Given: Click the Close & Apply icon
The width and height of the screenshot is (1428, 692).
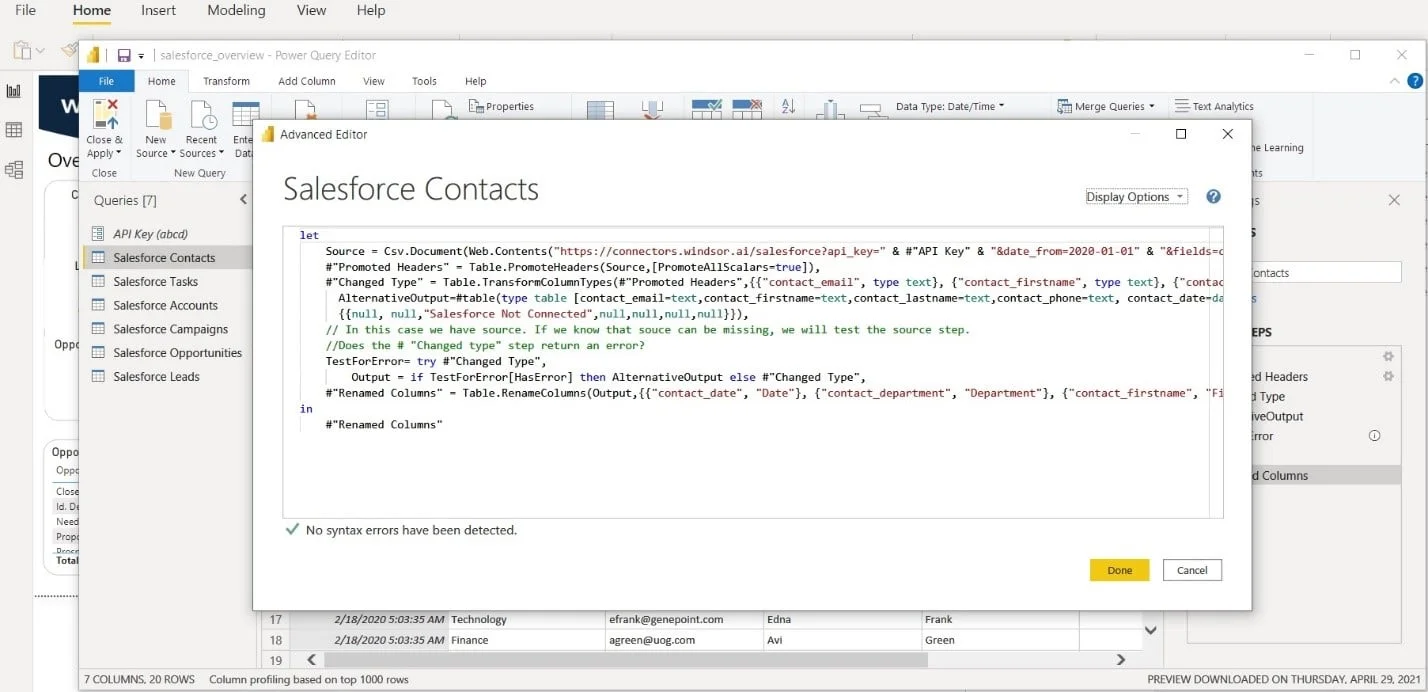Looking at the screenshot, I should tap(105, 114).
